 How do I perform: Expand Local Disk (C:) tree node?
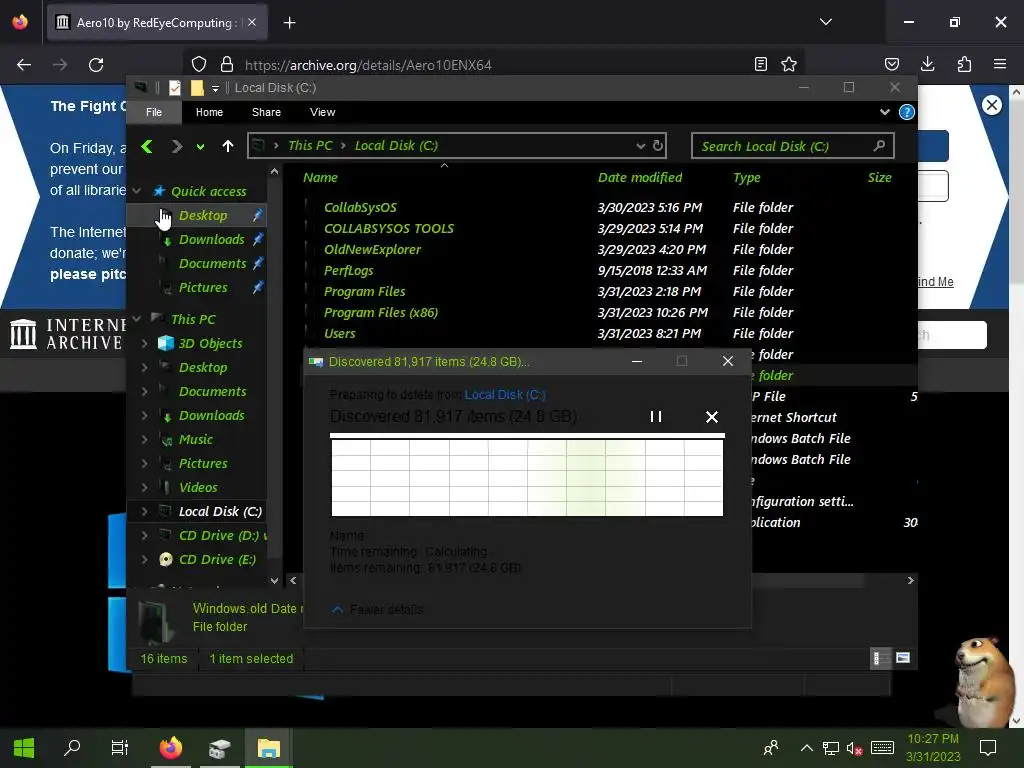[144, 511]
